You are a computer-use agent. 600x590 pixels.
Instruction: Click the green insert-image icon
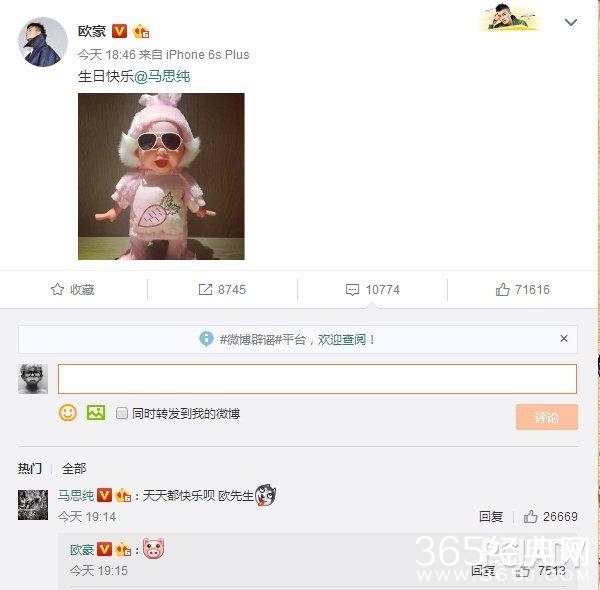(x=96, y=412)
